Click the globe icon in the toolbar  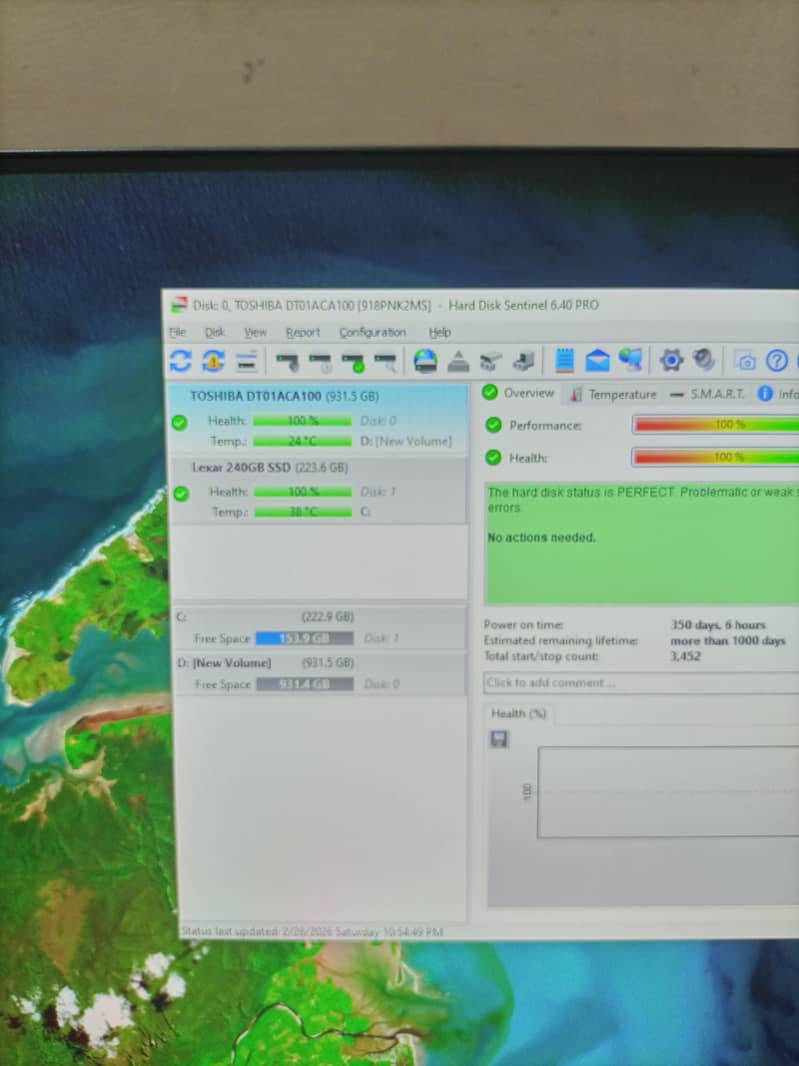[425, 361]
